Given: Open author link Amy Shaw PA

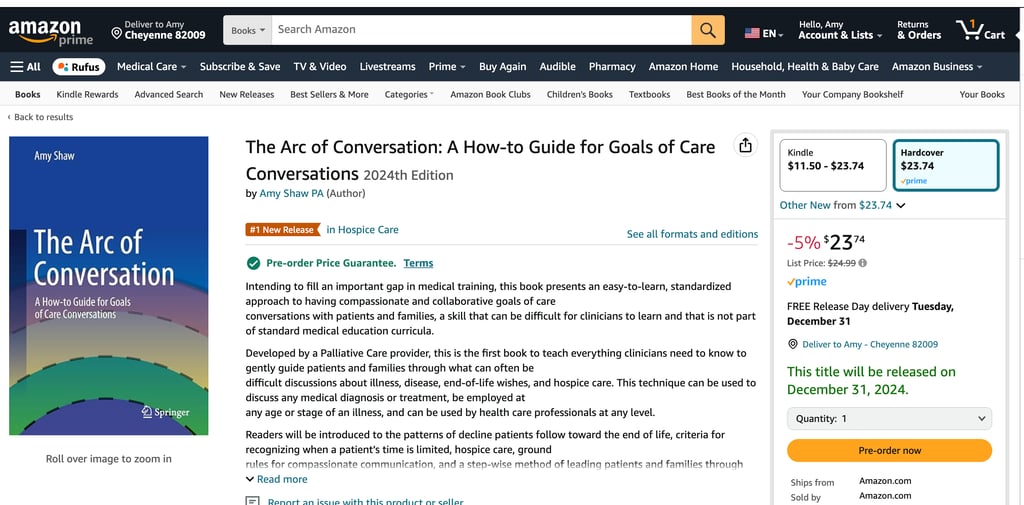Looking at the screenshot, I should [x=291, y=193].
